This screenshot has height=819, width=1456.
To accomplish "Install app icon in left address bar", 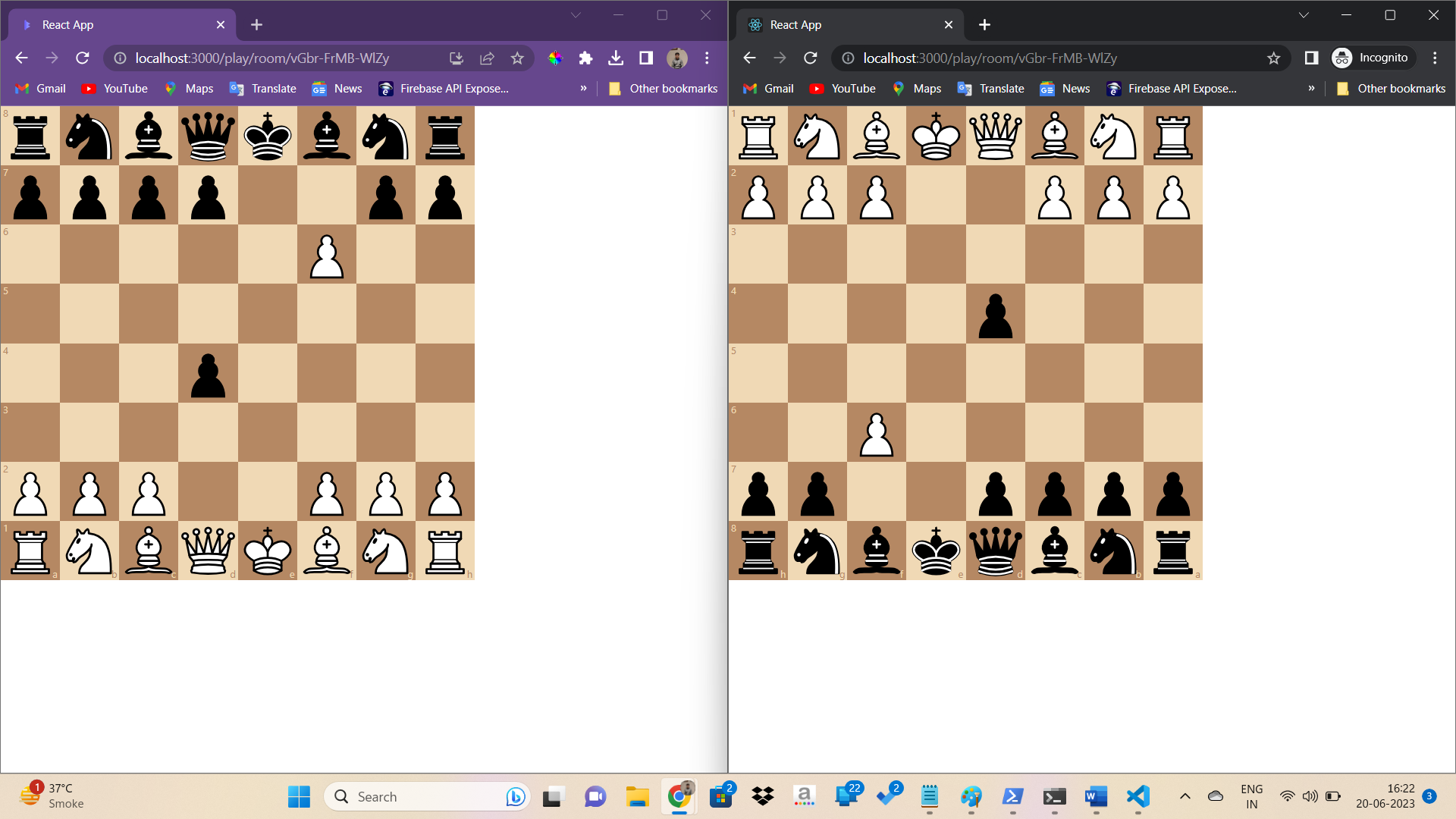I will (x=457, y=58).
